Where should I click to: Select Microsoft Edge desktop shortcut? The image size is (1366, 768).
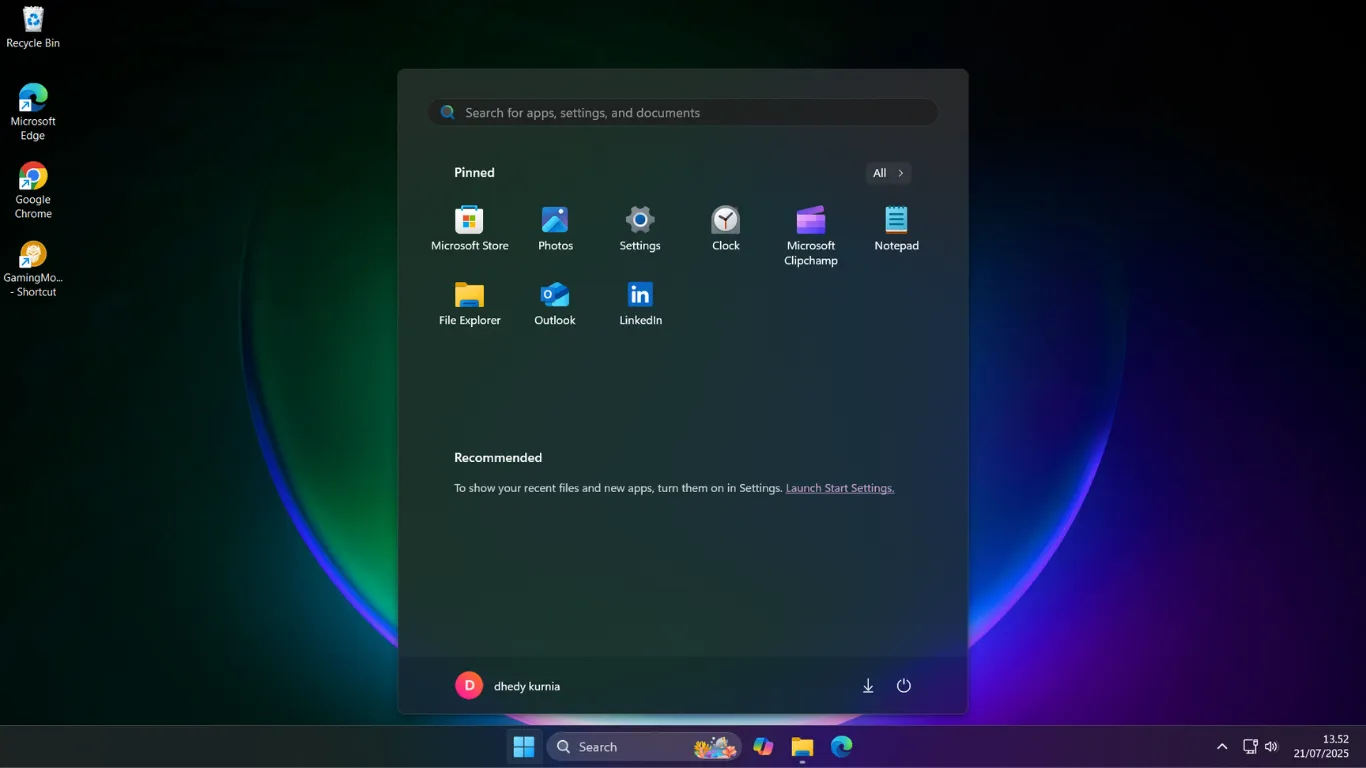coord(33,112)
